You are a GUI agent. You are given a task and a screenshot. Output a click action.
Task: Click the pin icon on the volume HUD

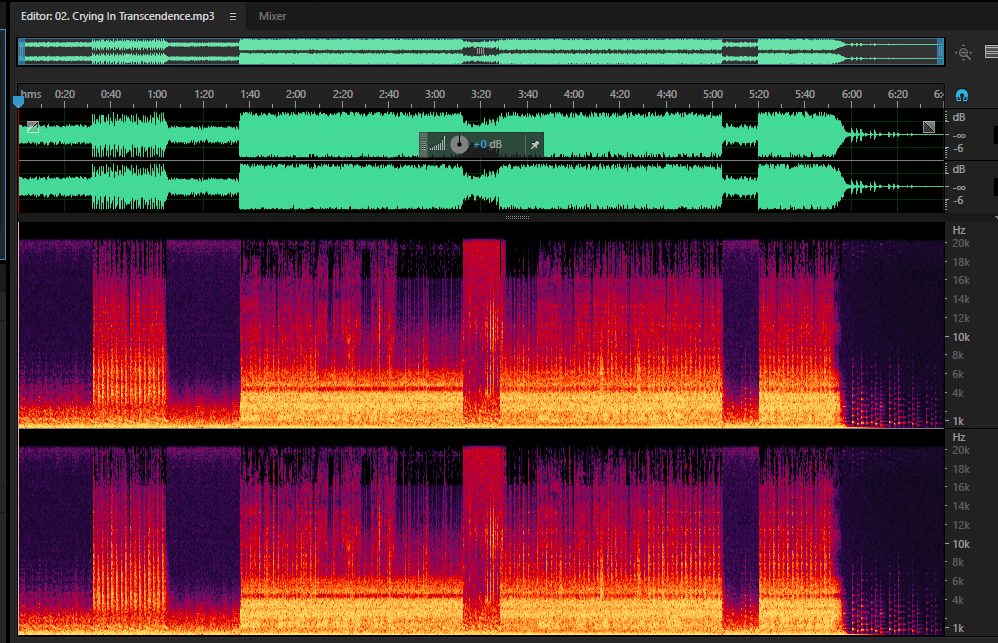click(535, 145)
